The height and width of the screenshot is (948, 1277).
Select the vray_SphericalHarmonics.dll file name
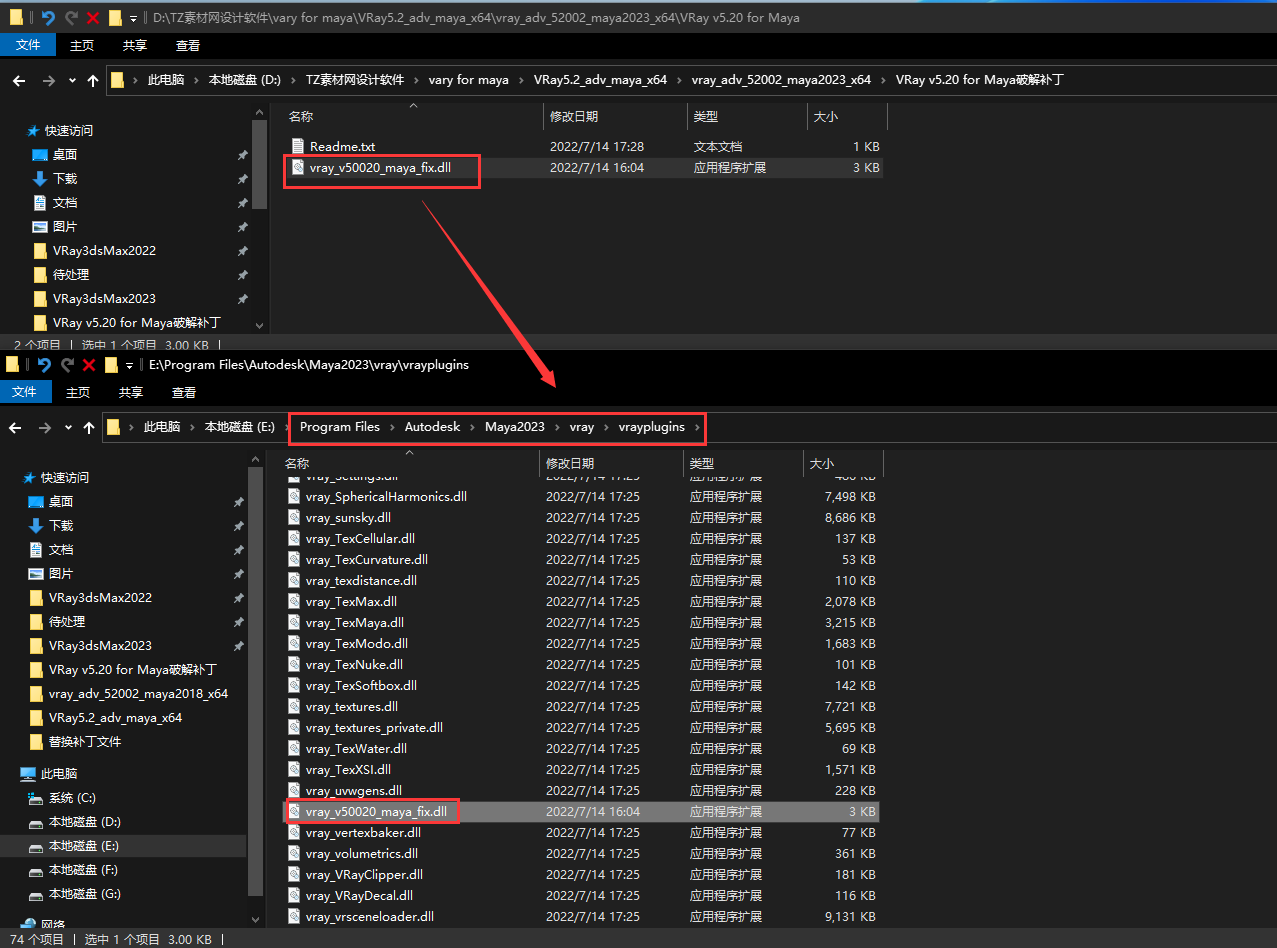coord(386,497)
